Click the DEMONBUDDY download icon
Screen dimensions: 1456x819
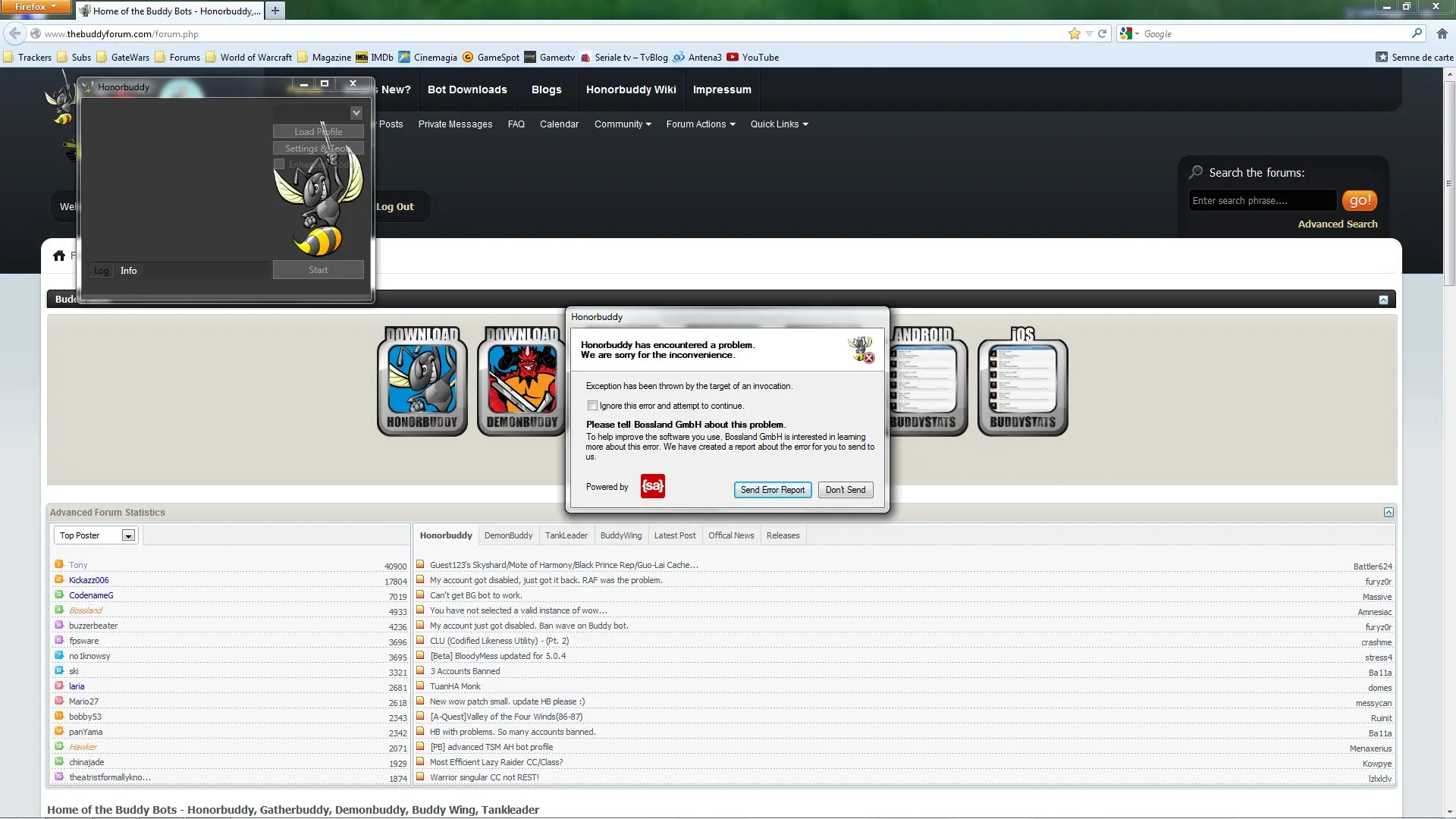(x=521, y=381)
